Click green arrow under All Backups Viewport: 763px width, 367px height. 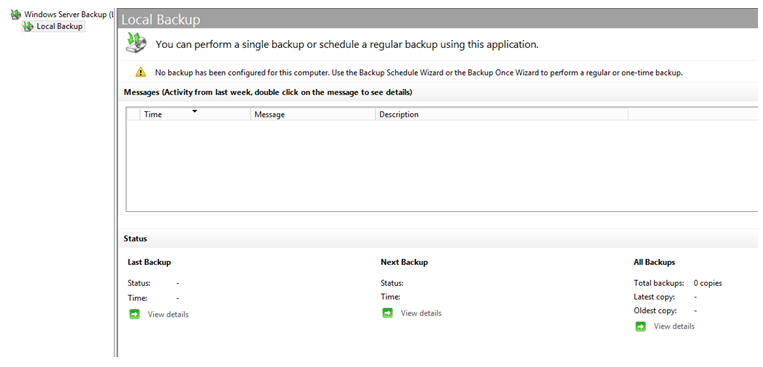coord(640,327)
